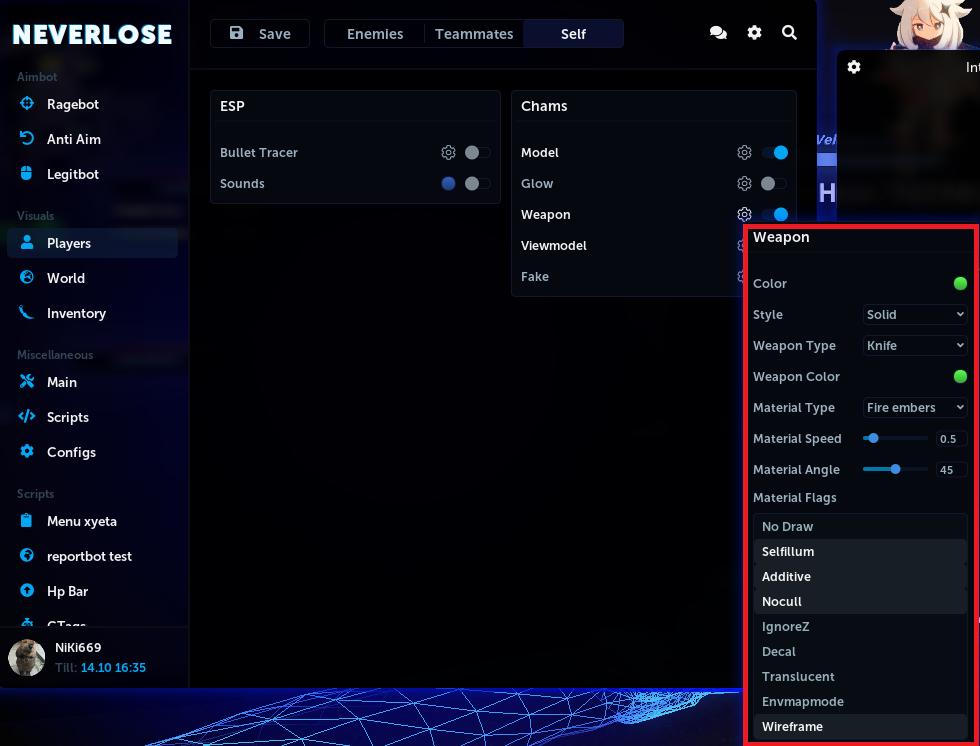This screenshot has width=980, height=746.
Task: Click the search magnifier icon
Action: tap(789, 33)
